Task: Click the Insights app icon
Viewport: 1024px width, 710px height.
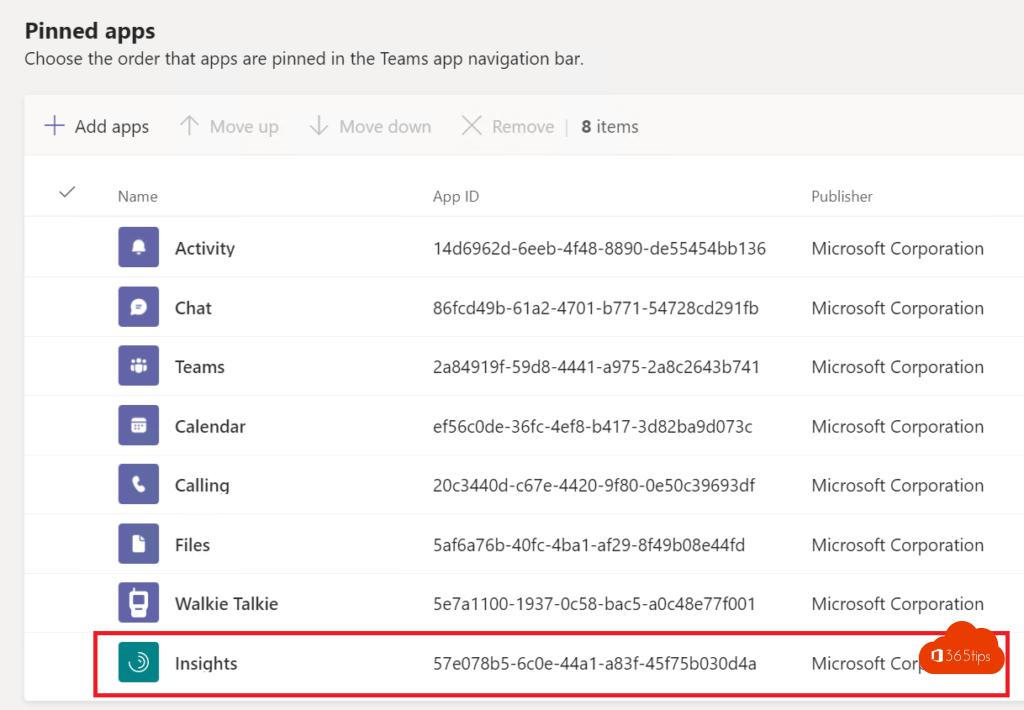Action: (137, 662)
